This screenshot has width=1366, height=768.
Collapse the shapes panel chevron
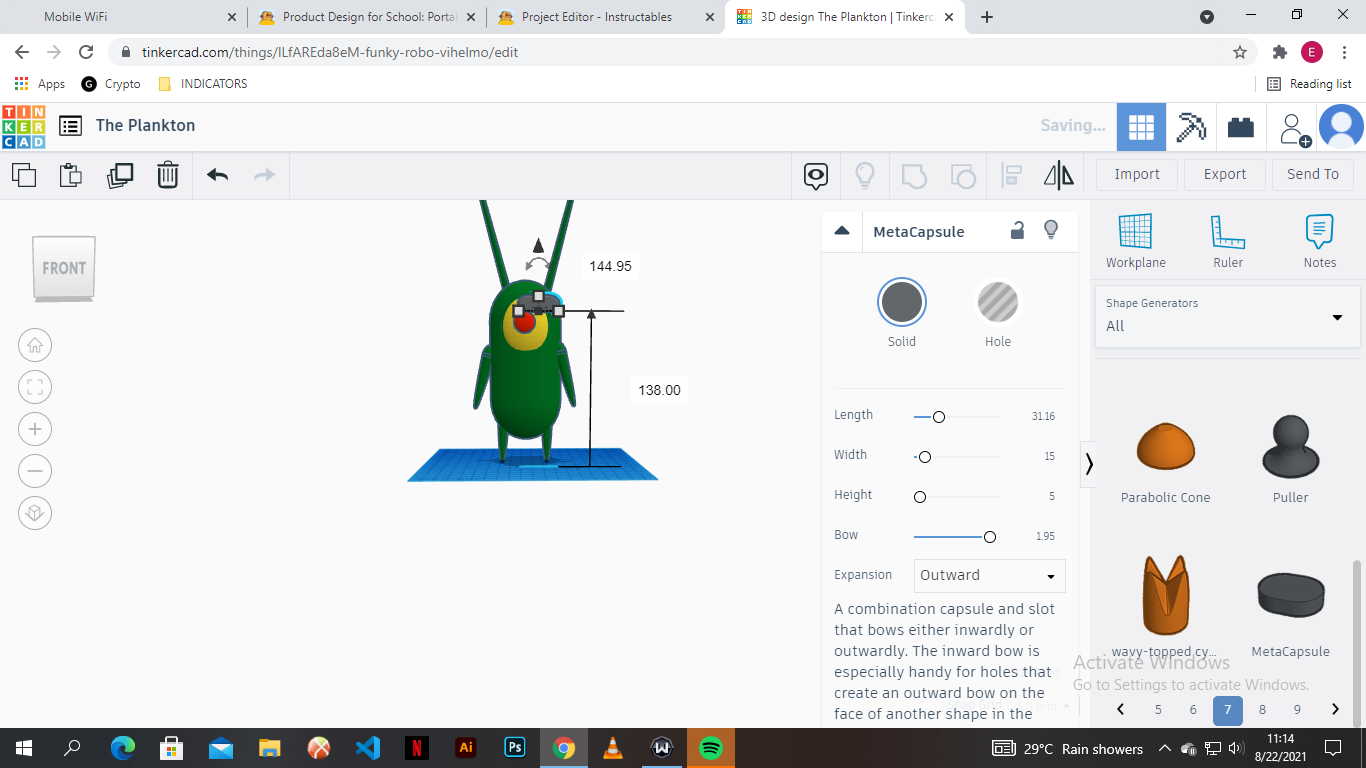tap(1089, 464)
